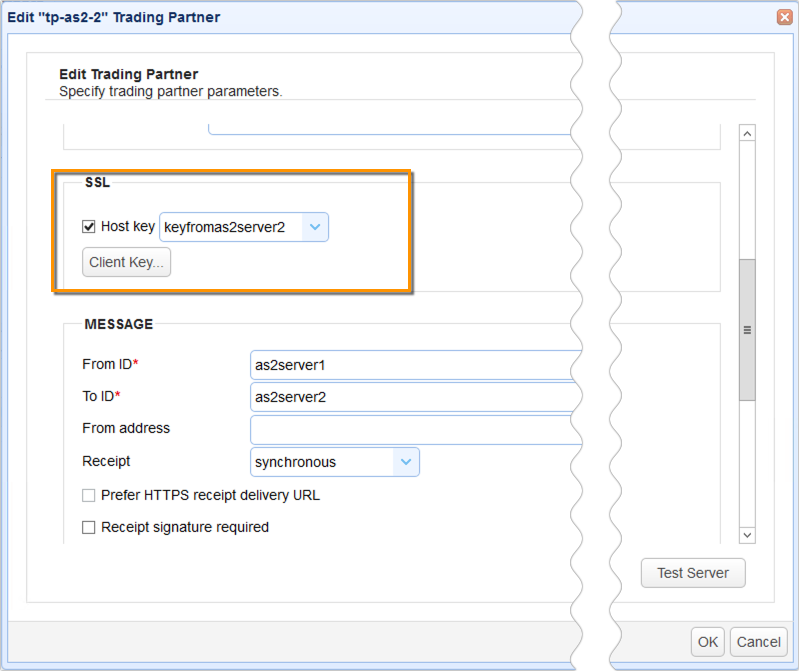Screen dimensions: 799x671
Task: Cancel the trading partner edit
Action: click(x=758, y=642)
